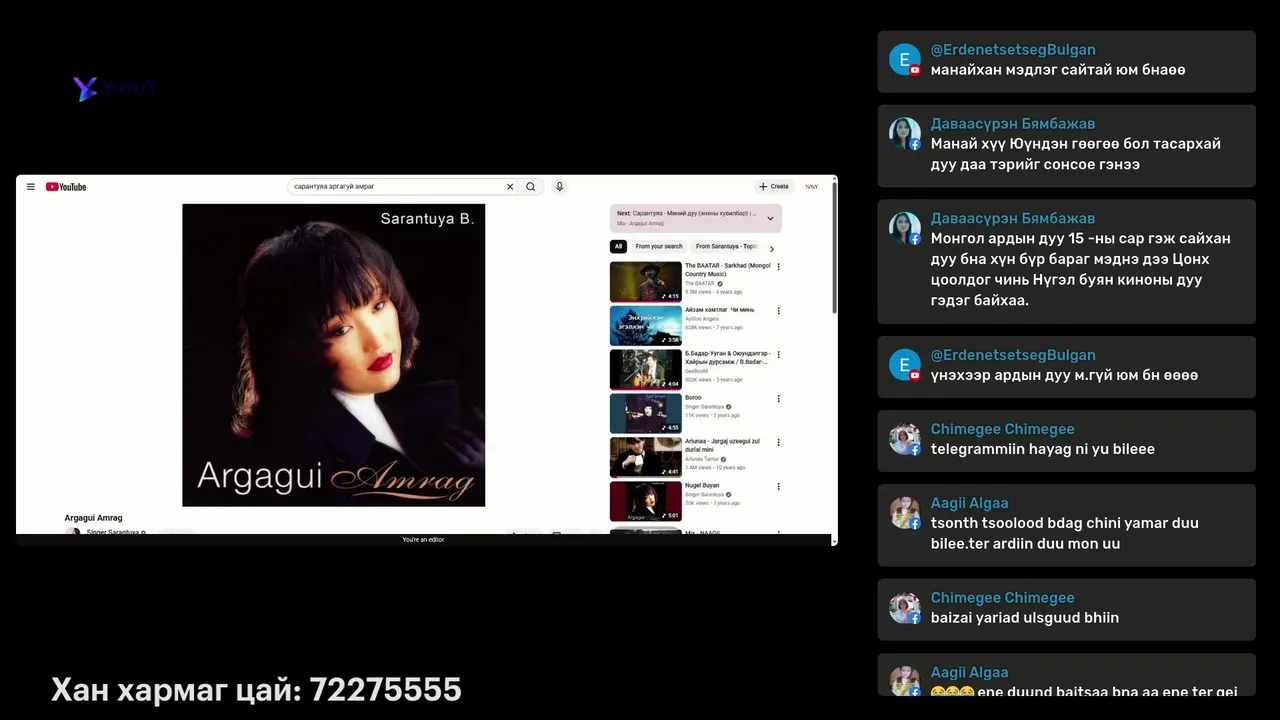Open the account avatar menu
Screen dimensions: 1280x720
point(812,187)
